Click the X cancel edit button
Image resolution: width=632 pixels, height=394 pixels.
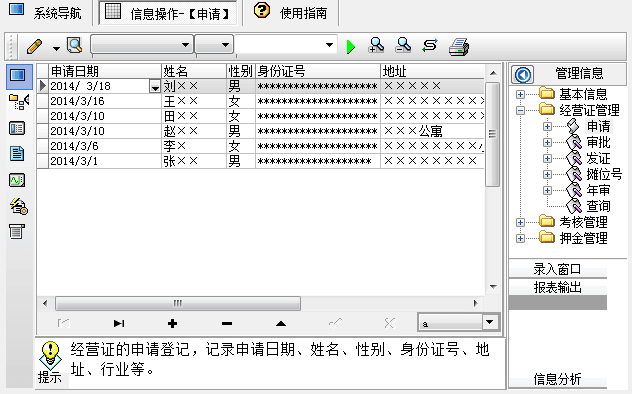(389, 323)
